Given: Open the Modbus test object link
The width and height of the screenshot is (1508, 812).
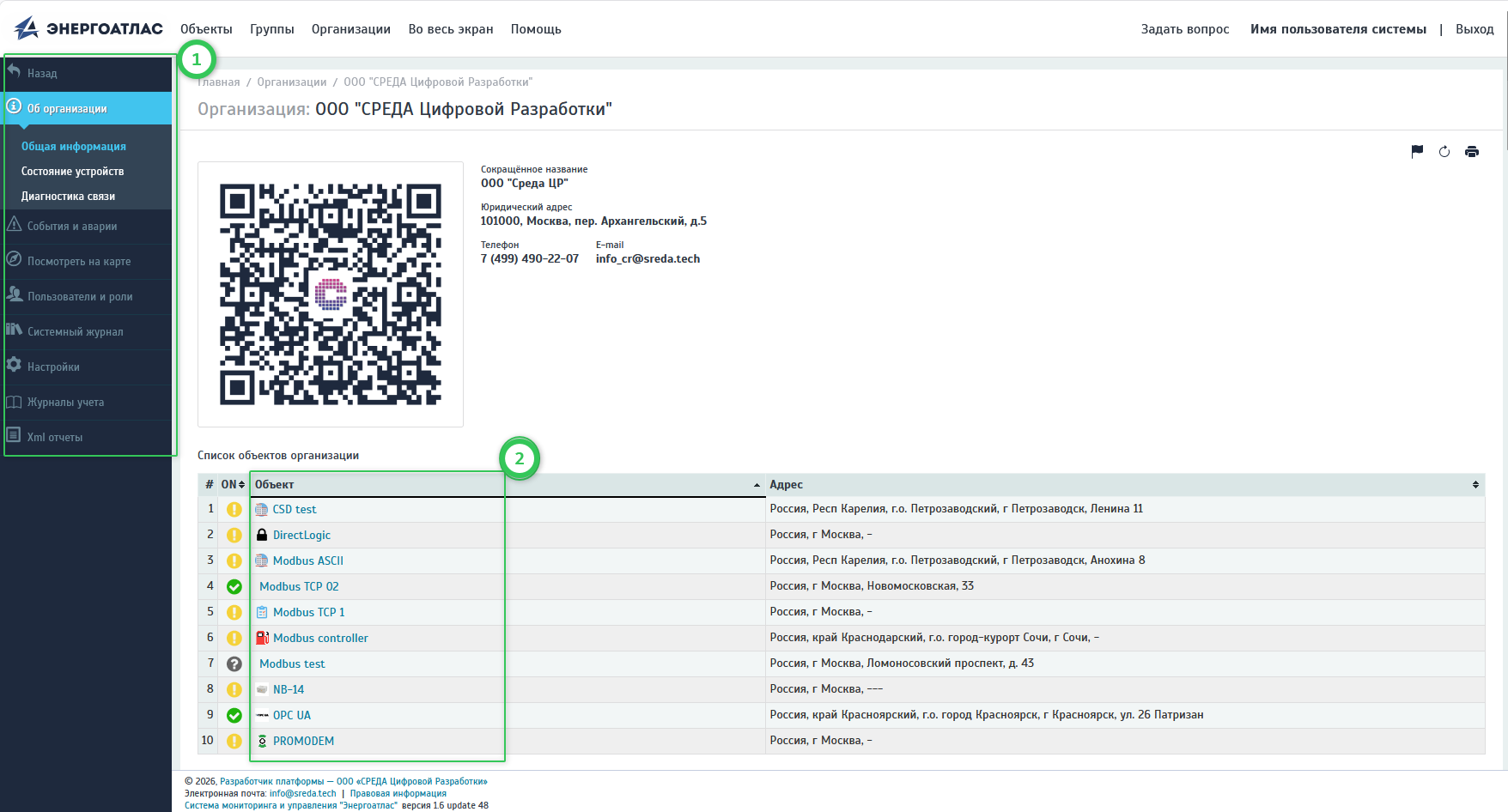Looking at the screenshot, I should pyautogui.click(x=292, y=664).
